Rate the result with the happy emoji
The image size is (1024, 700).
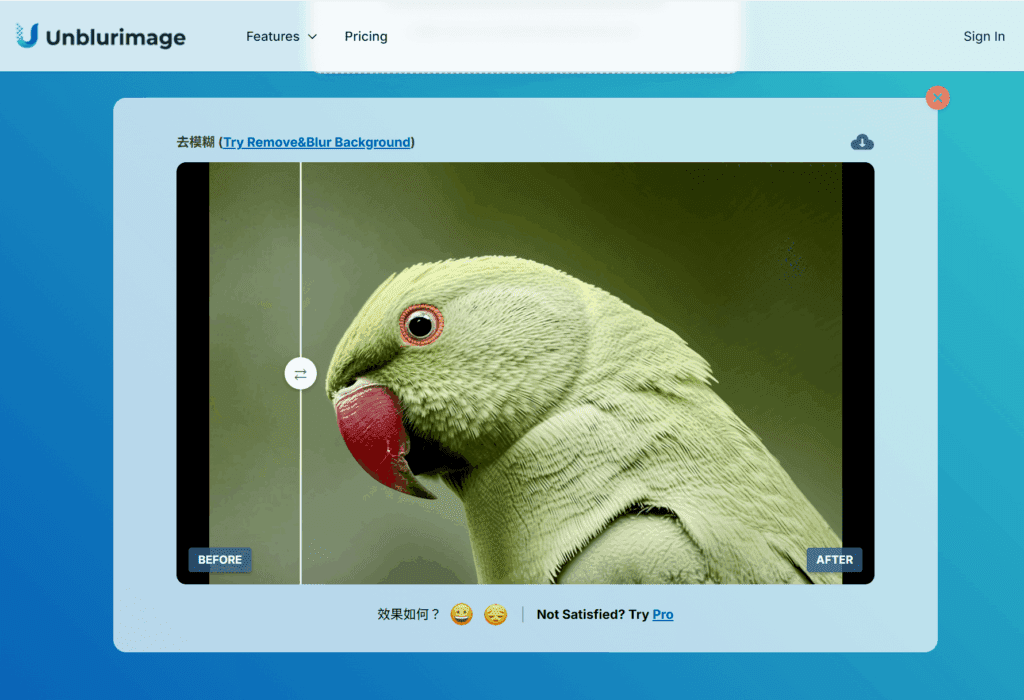[461, 614]
